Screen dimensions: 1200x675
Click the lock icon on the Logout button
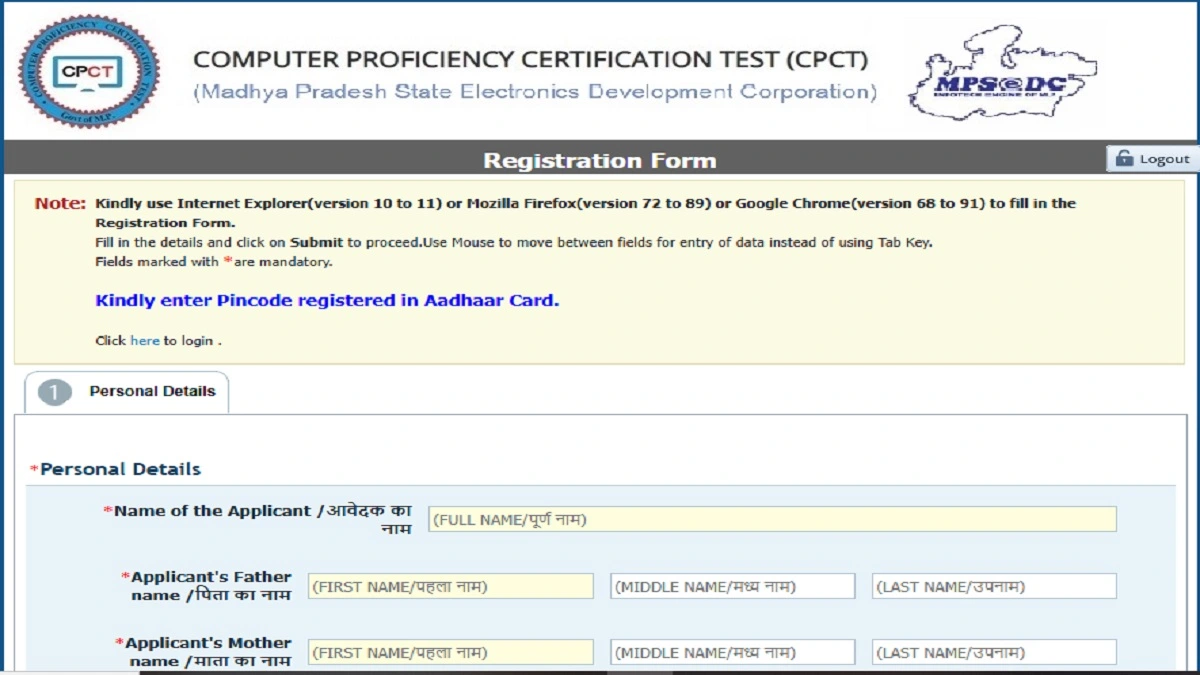(1124, 158)
